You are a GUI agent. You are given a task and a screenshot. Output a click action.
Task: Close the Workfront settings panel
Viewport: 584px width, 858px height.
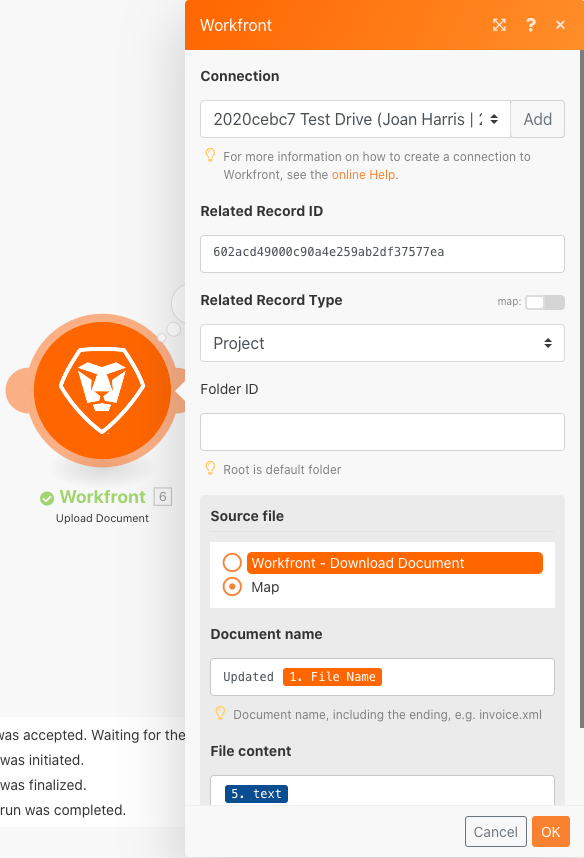(x=560, y=25)
